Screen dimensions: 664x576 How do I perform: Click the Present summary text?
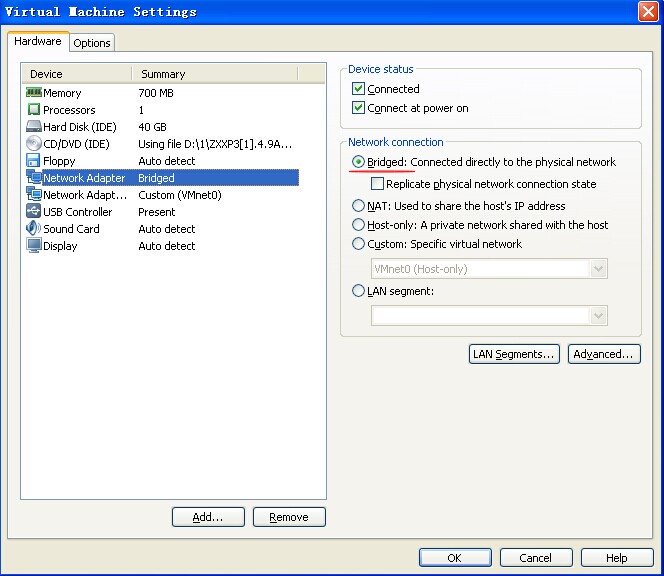157,211
